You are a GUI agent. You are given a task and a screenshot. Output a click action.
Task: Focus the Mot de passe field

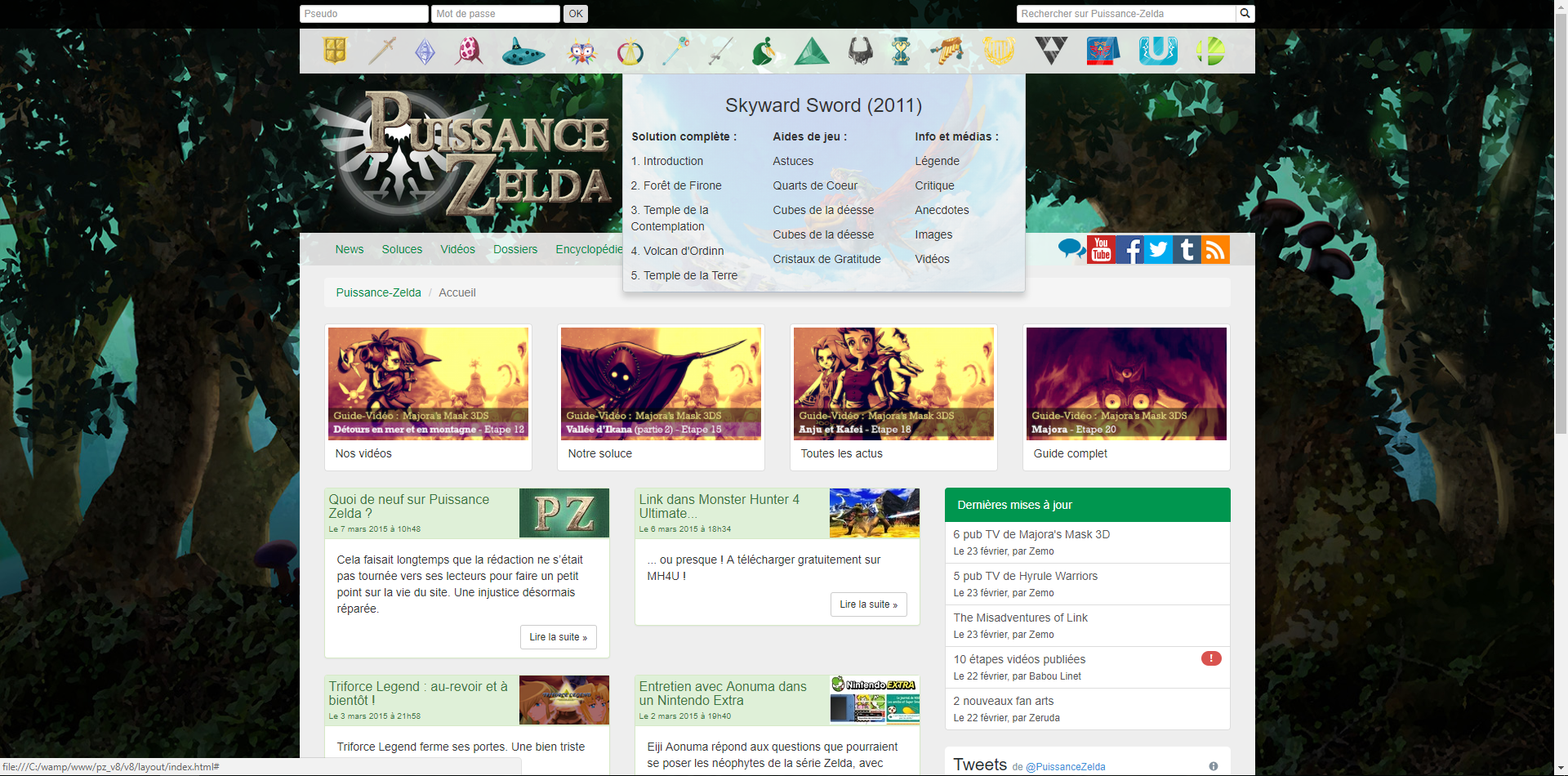(x=496, y=14)
